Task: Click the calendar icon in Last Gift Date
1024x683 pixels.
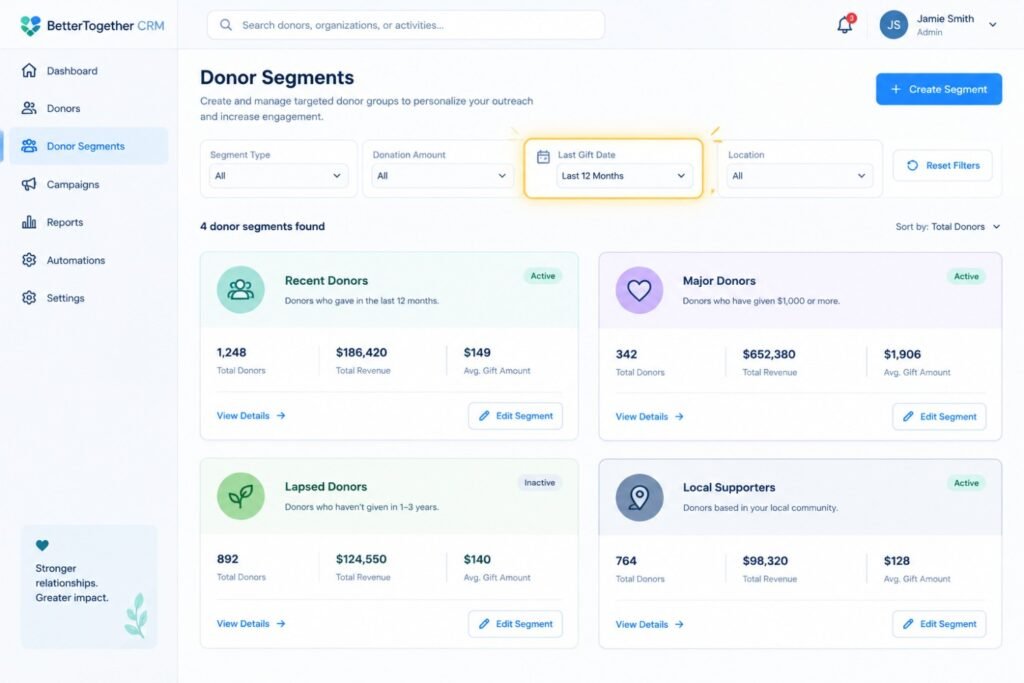Action: [543, 157]
